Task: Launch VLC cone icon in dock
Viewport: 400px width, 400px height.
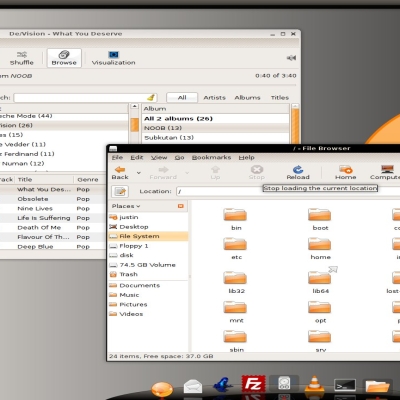Action: (314, 385)
